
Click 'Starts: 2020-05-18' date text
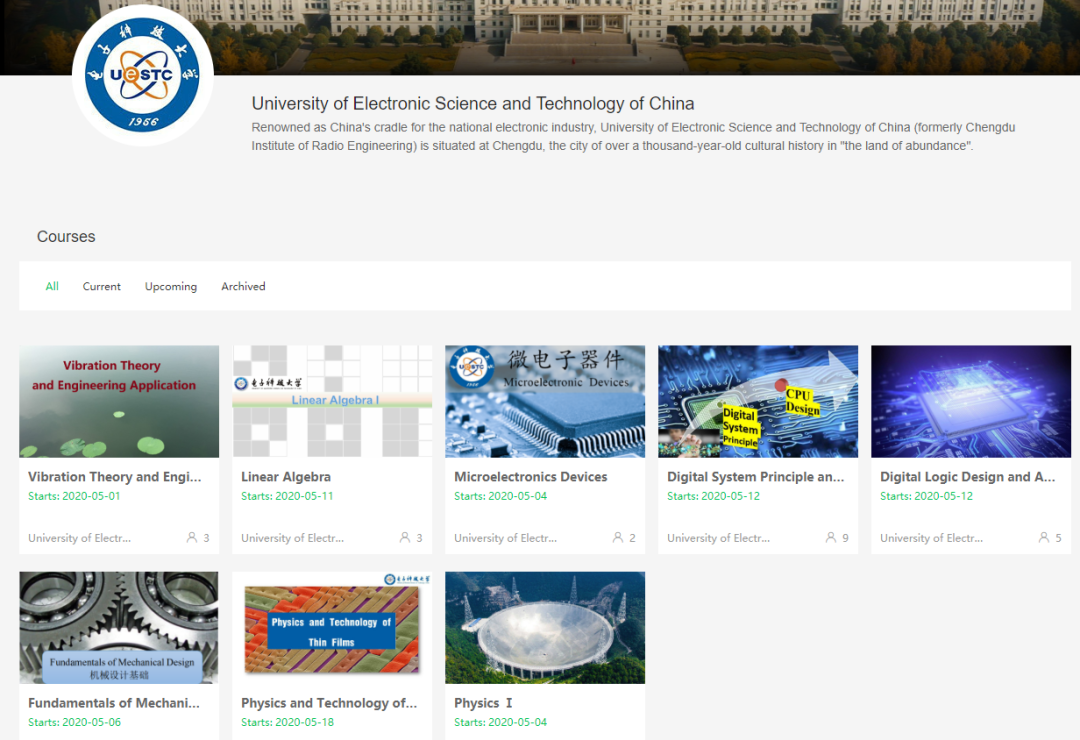point(287,722)
